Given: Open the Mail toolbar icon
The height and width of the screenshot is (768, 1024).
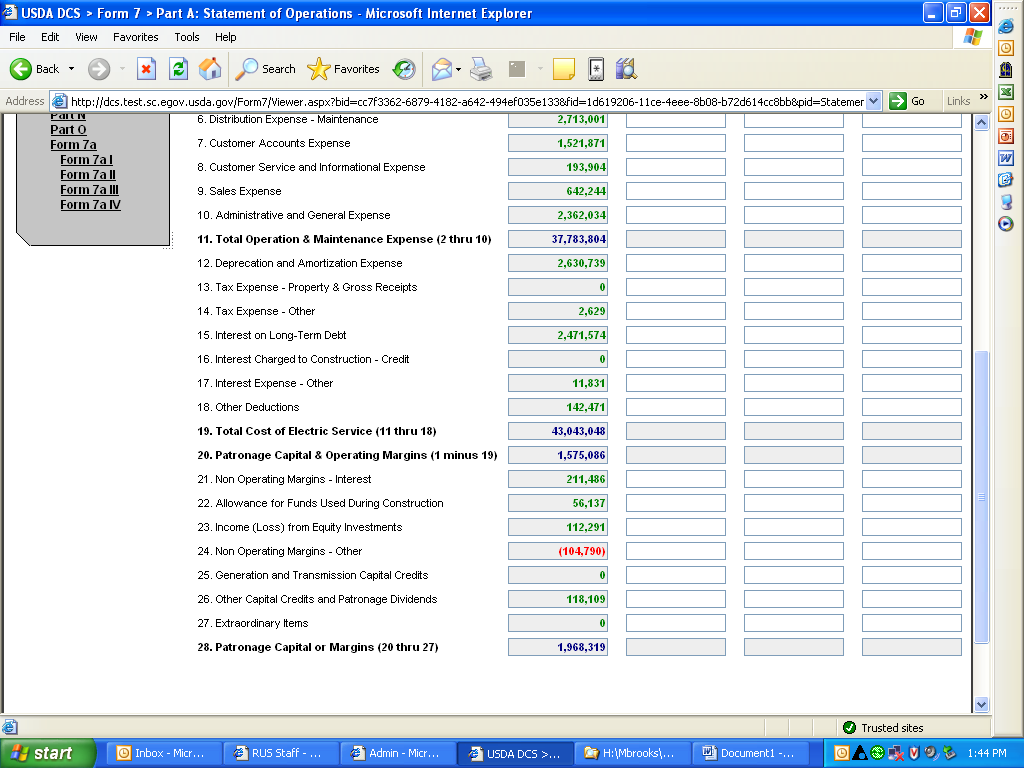Looking at the screenshot, I should pyautogui.click(x=441, y=69).
